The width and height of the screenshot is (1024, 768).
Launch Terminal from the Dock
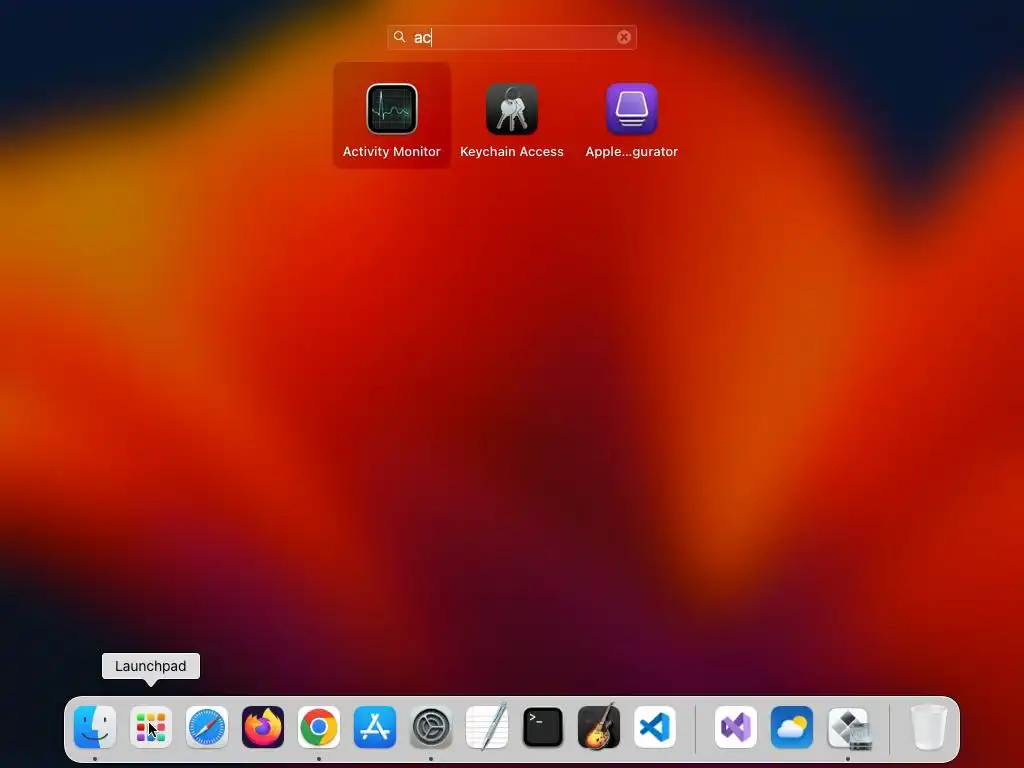pos(543,727)
